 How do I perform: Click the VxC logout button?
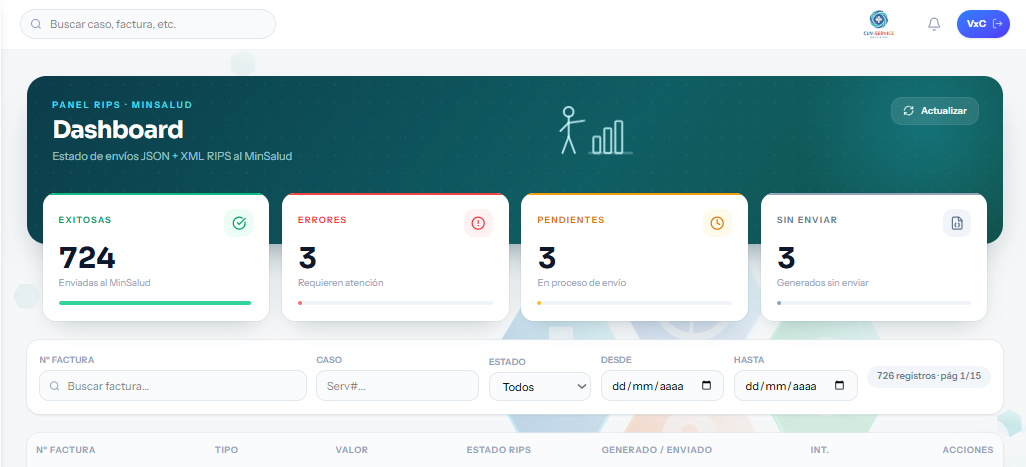click(983, 24)
